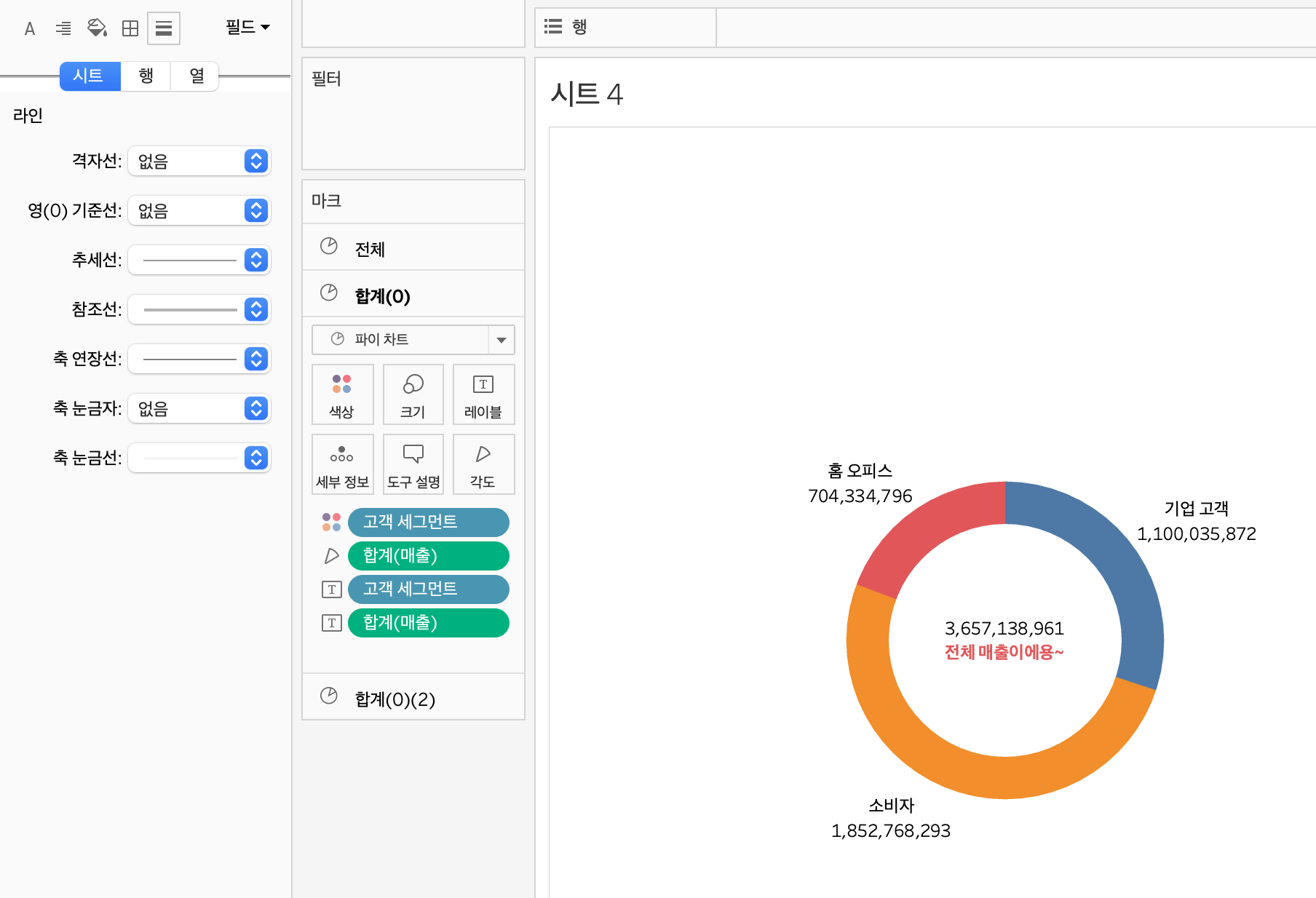
Task: Select the 고객 세그먼트 label pill
Action: [428, 589]
